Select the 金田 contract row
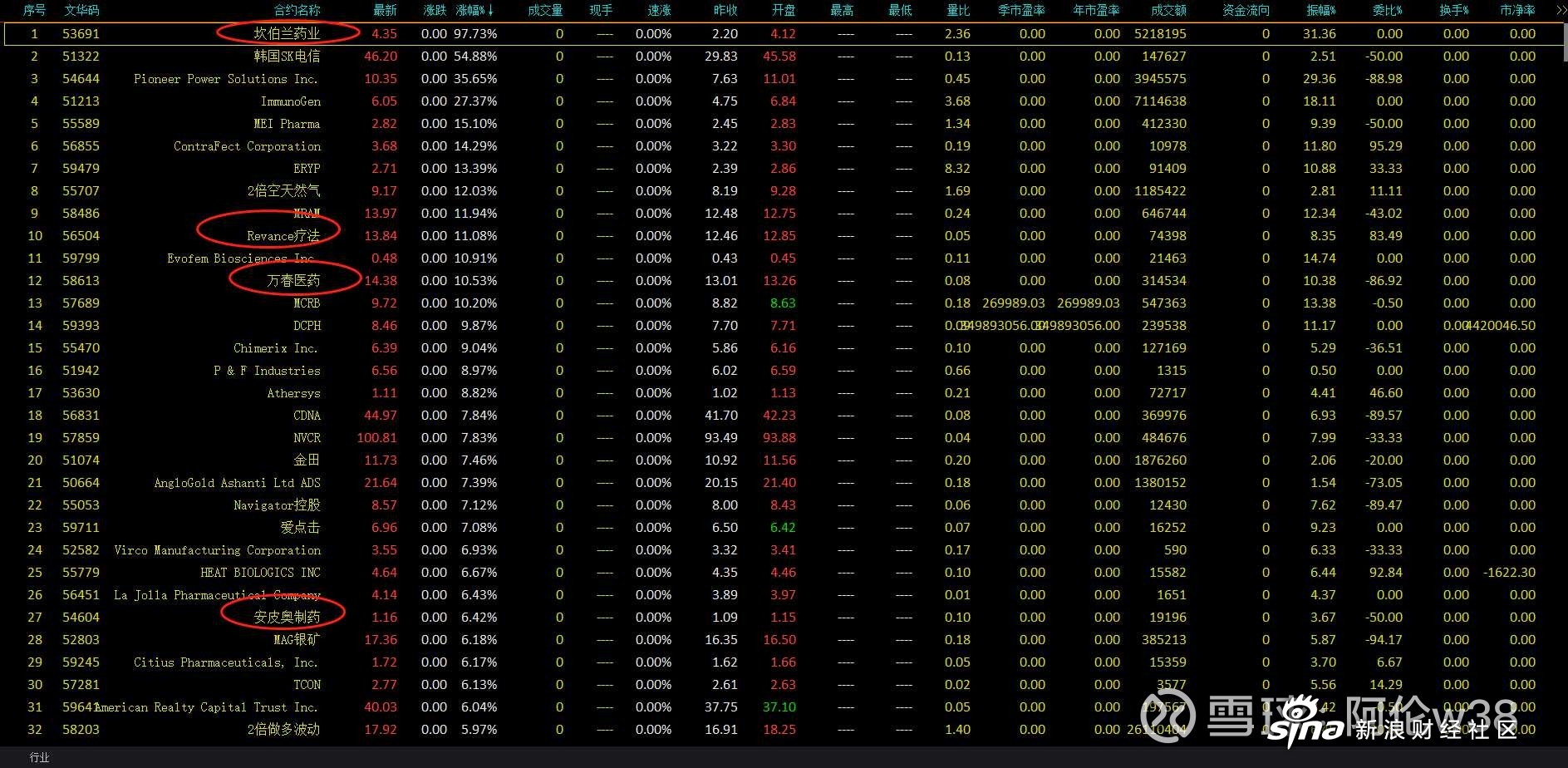Screen dimensions: 1568x768 click(x=784, y=460)
